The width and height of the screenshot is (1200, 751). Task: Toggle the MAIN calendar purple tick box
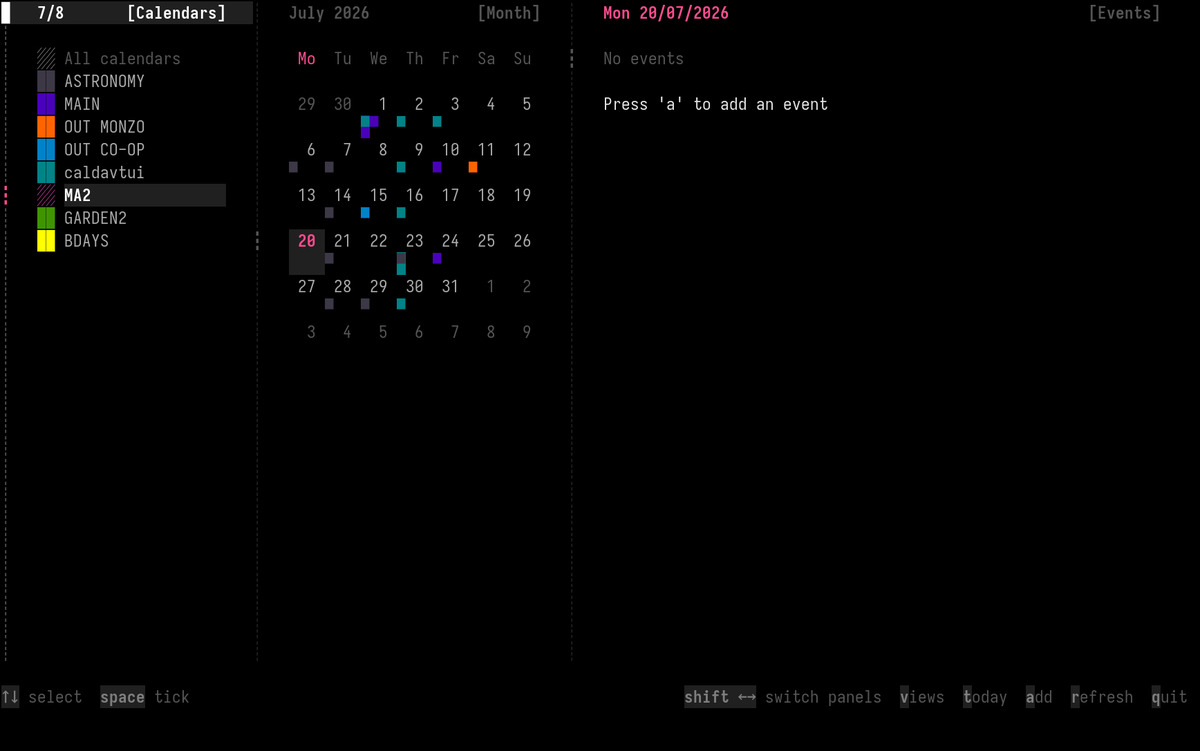point(46,104)
